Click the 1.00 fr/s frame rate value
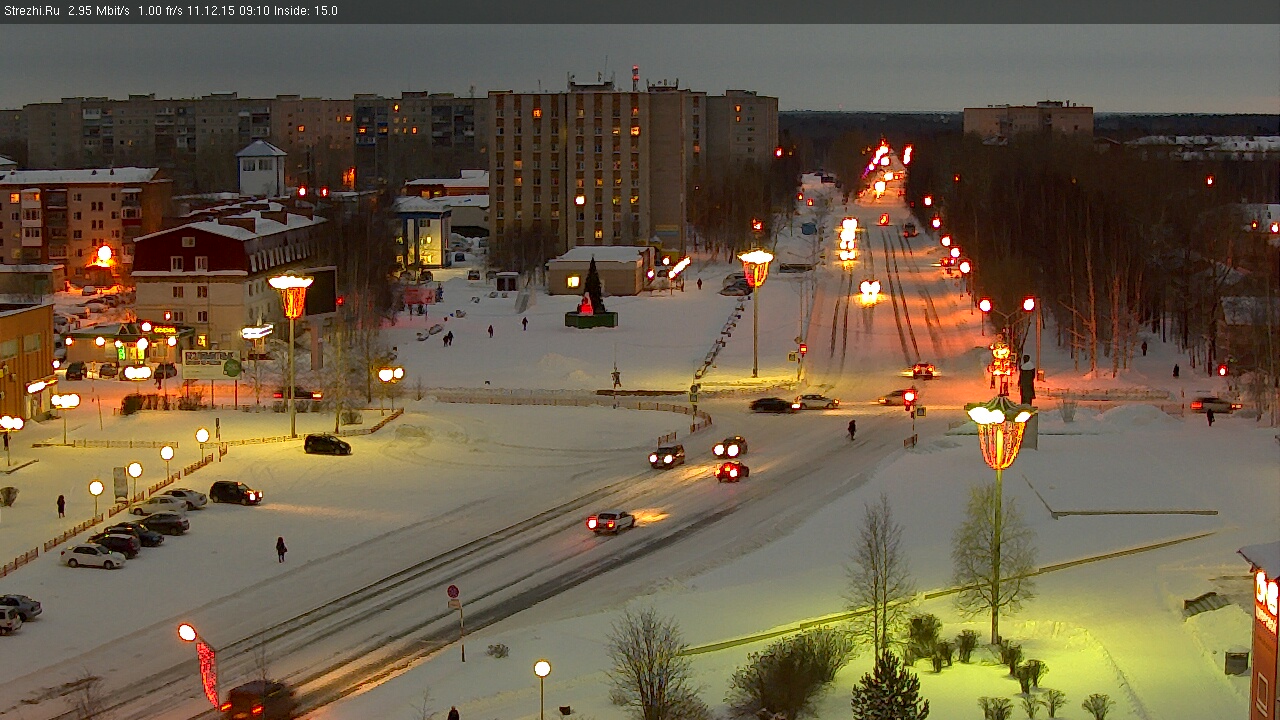Screen dimensions: 1280x720 [162, 11]
